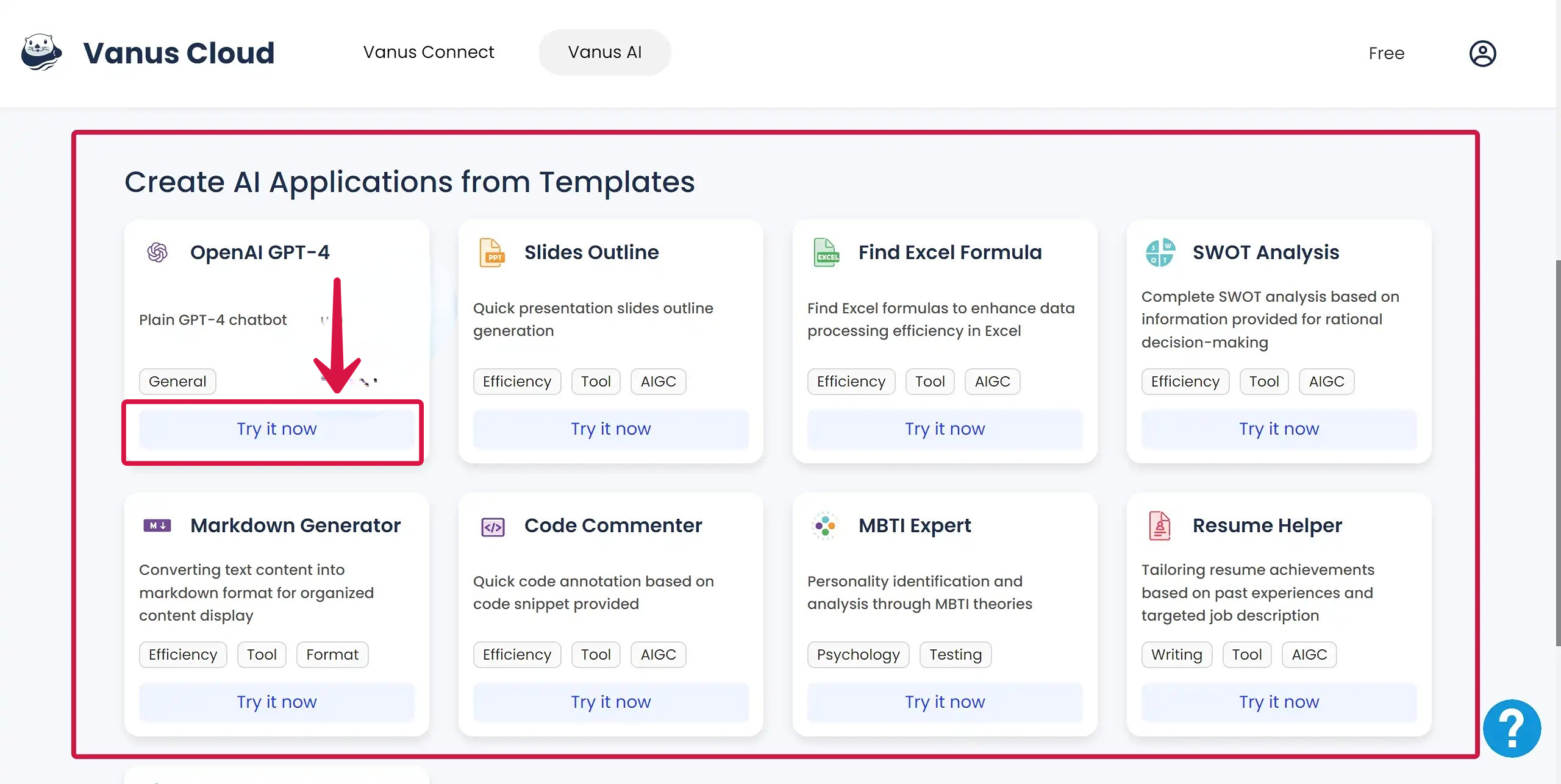Try the OpenAI GPT-4 template now
Image resolution: width=1561 pixels, height=784 pixels.
coord(277,429)
